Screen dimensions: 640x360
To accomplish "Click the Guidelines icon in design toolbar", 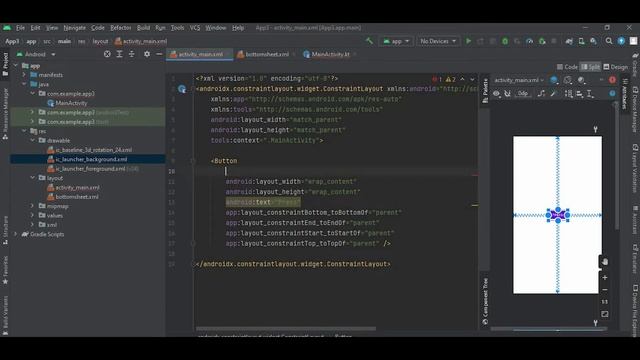I will tap(590, 93).
